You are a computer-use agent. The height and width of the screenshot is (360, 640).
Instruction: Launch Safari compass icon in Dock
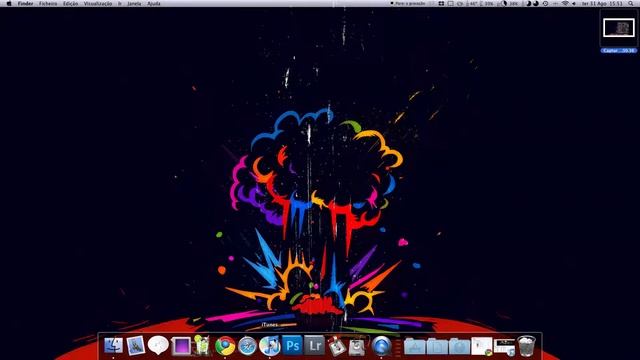(247, 346)
